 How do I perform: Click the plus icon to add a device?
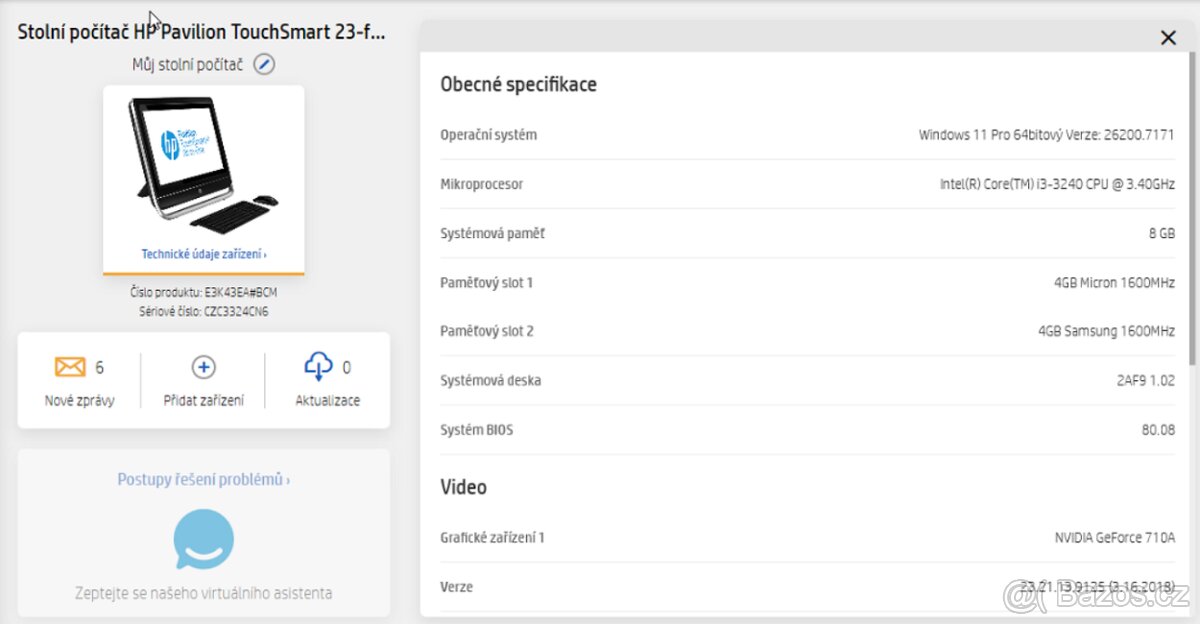[203, 367]
